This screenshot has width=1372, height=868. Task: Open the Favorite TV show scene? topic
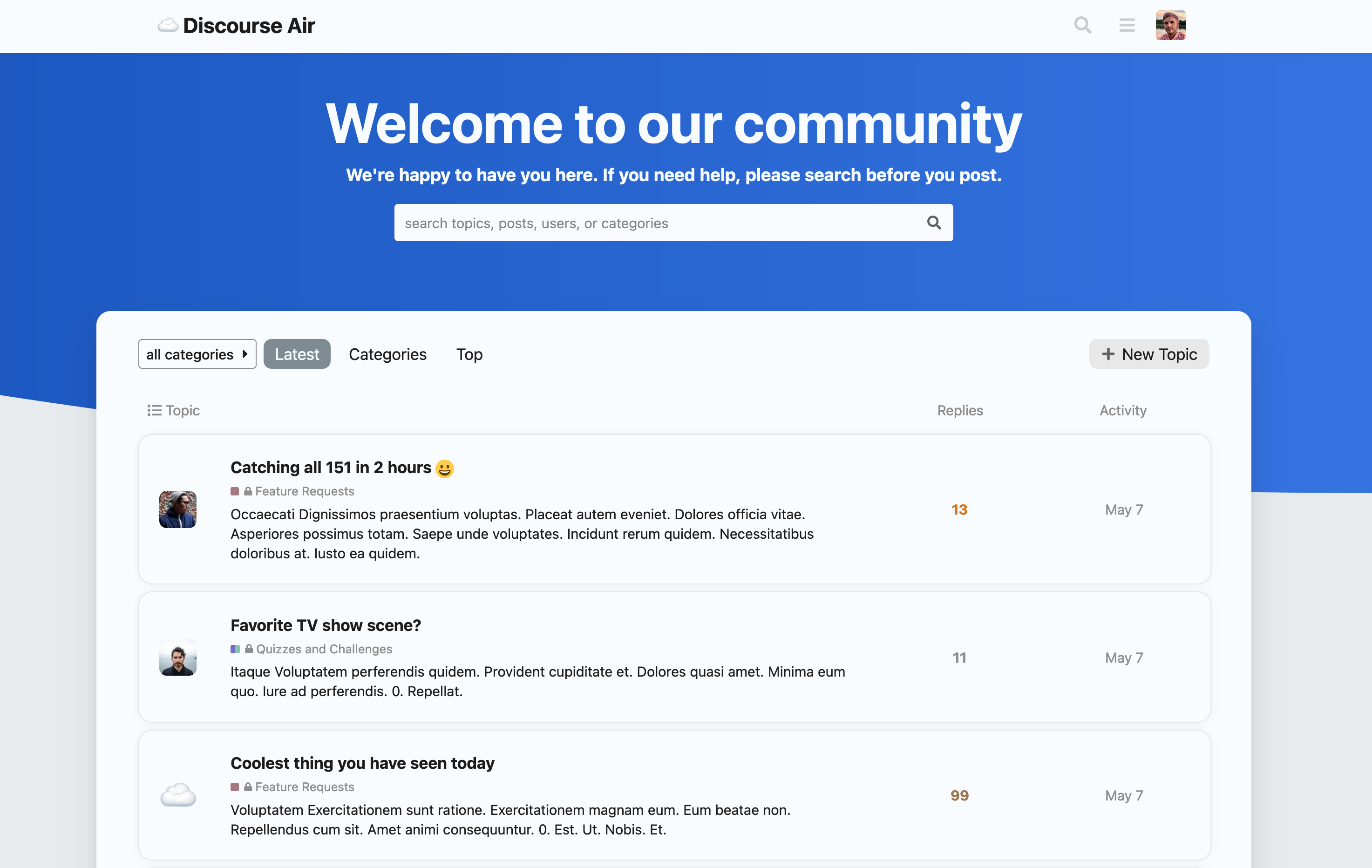pyautogui.click(x=326, y=625)
